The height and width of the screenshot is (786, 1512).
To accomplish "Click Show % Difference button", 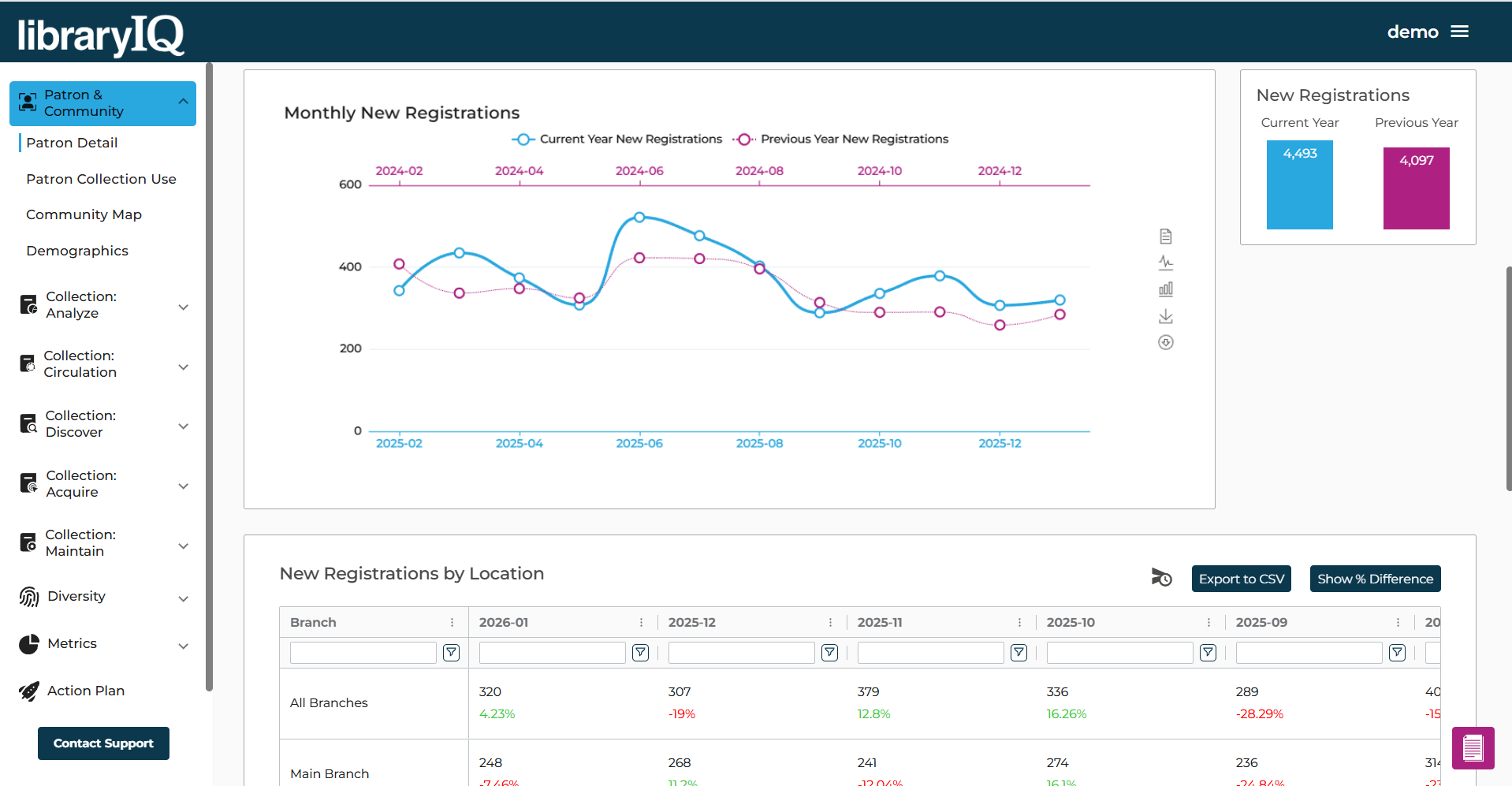I will coord(1376,579).
